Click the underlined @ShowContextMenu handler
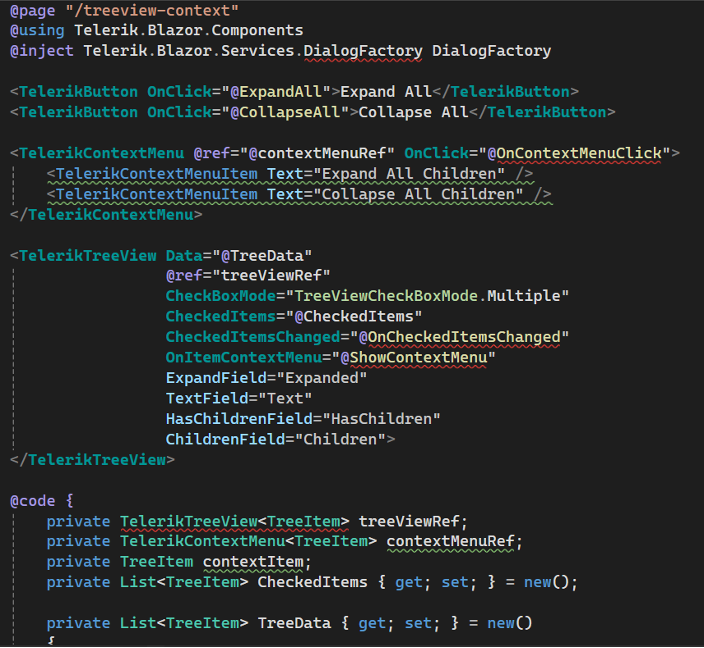 click(x=414, y=357)
